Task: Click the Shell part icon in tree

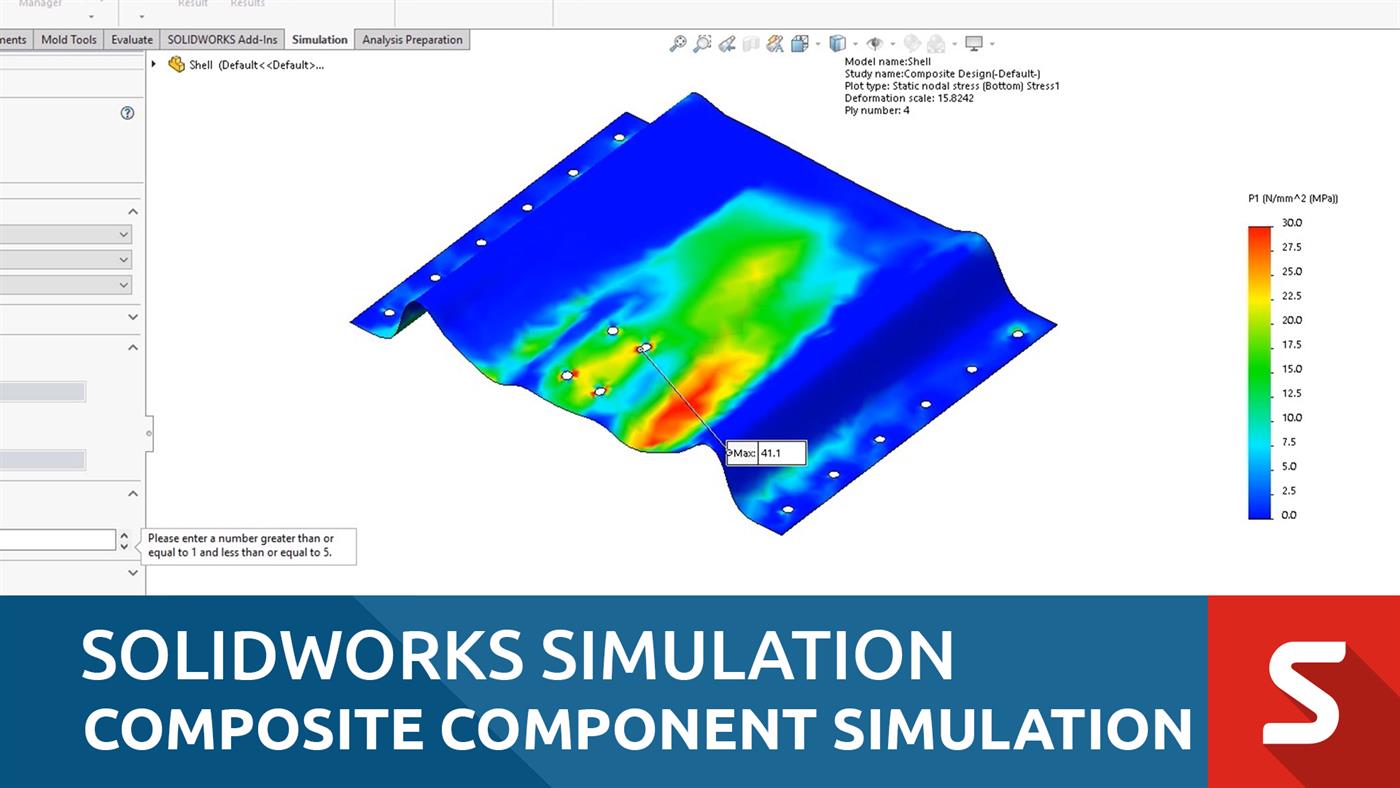Action: tap(177, 65)
